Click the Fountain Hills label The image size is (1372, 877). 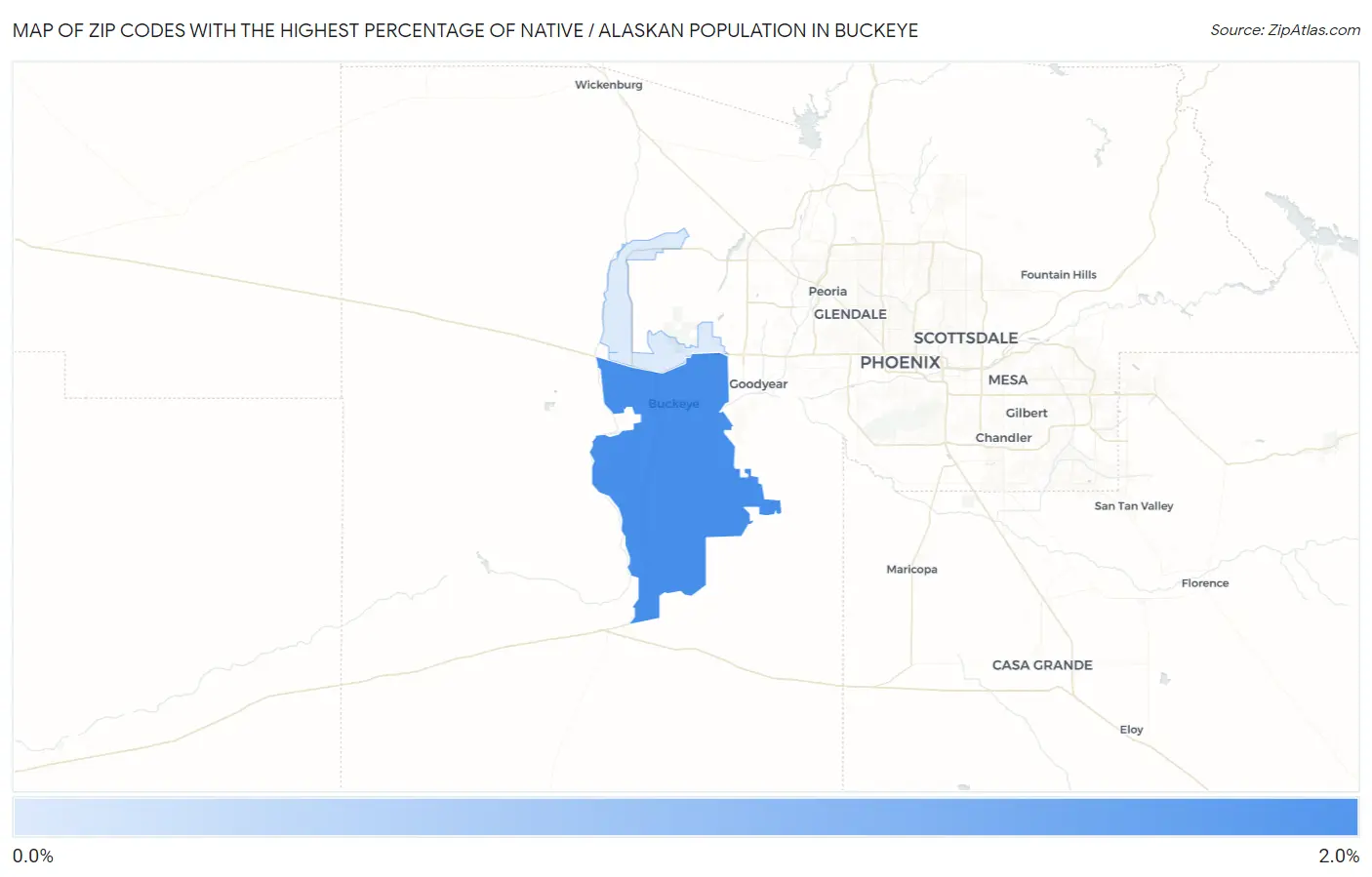tap(1058, 275)
